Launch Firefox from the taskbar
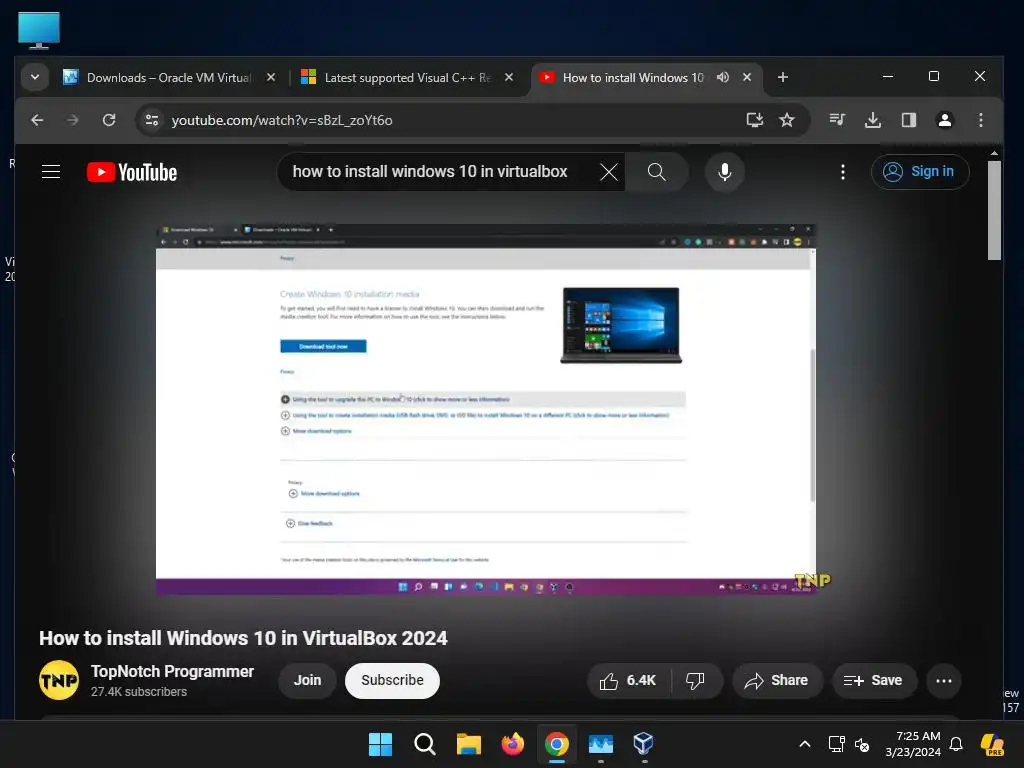The image size is (1024, 768). [x=513, y=744]
